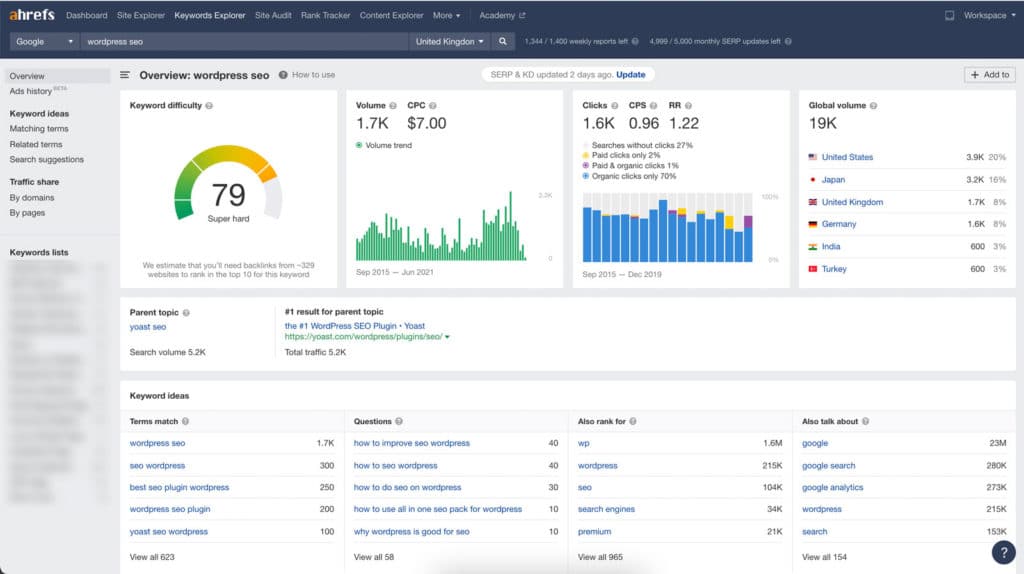Click the Academy external link icon

522,15
